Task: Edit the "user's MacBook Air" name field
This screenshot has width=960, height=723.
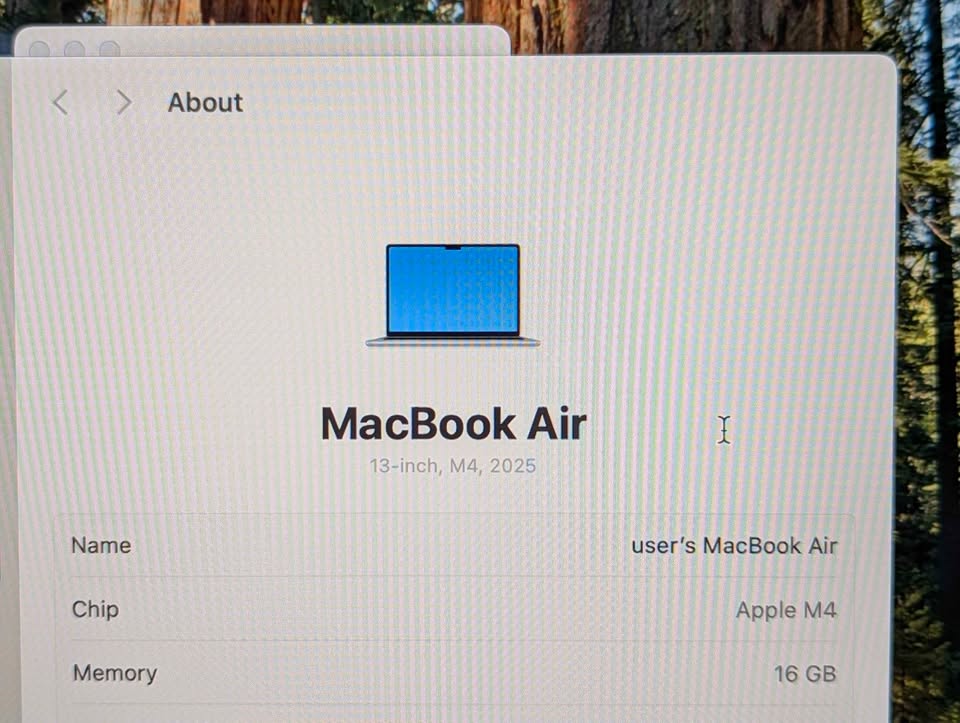Action: click(x=734, y=545)
